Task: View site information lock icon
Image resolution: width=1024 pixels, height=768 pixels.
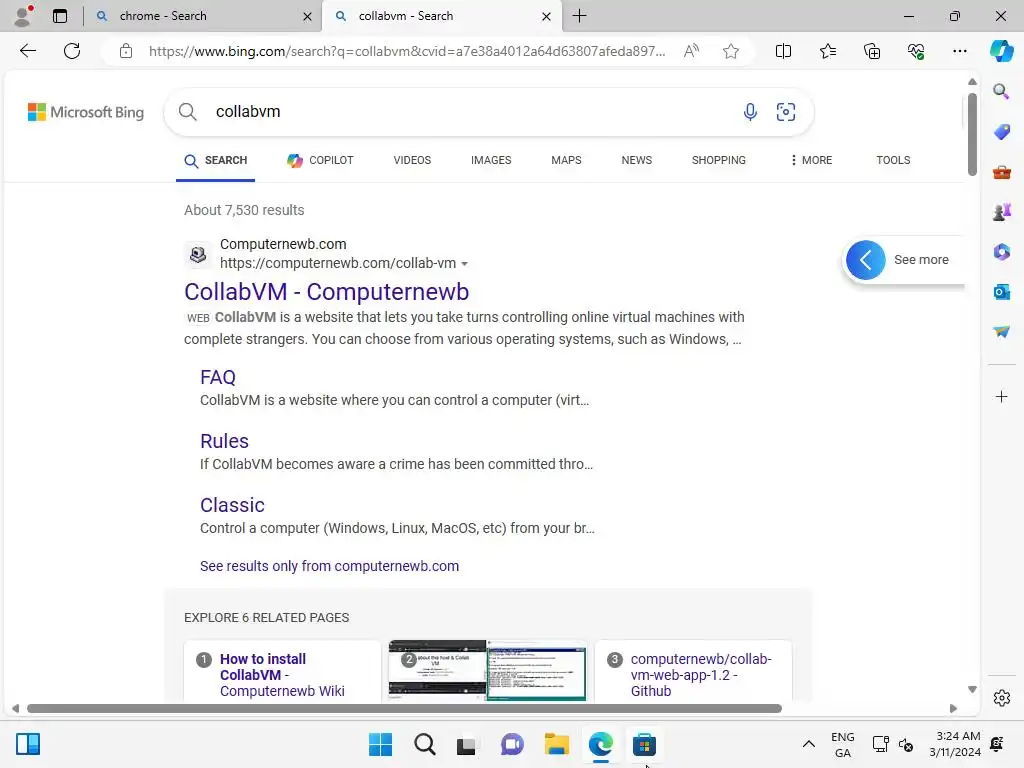Action: tap(126, 51)
